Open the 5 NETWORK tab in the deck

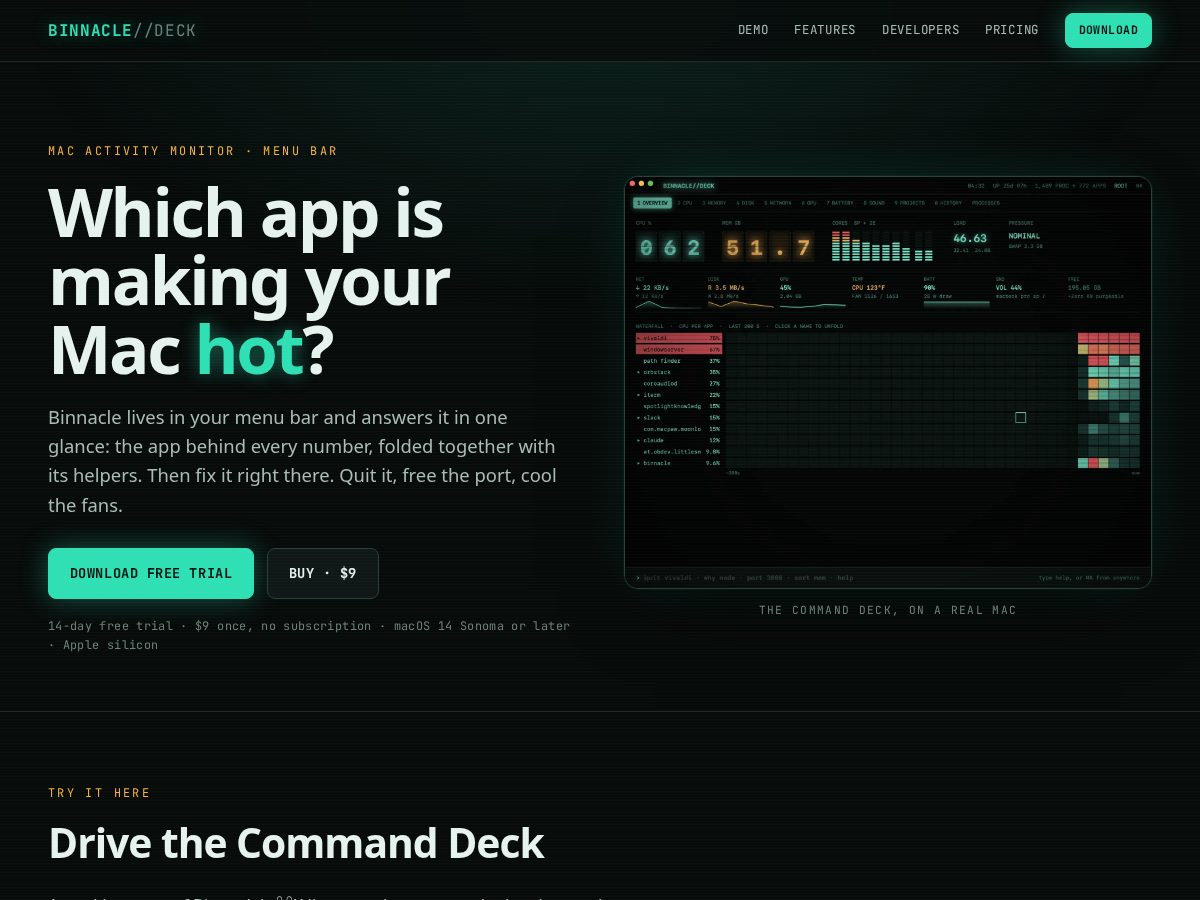pyautogui.click(x=778, y=203)
